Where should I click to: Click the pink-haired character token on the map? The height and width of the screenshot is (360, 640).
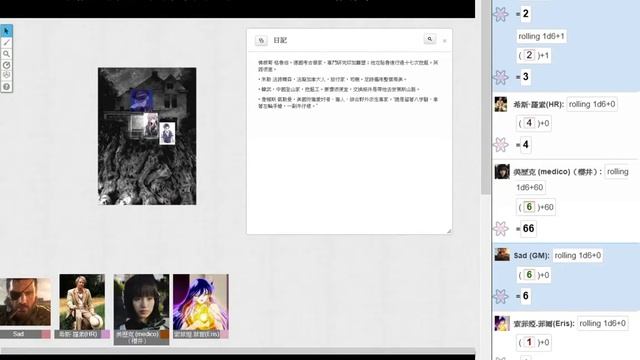[x=151, y=125]
